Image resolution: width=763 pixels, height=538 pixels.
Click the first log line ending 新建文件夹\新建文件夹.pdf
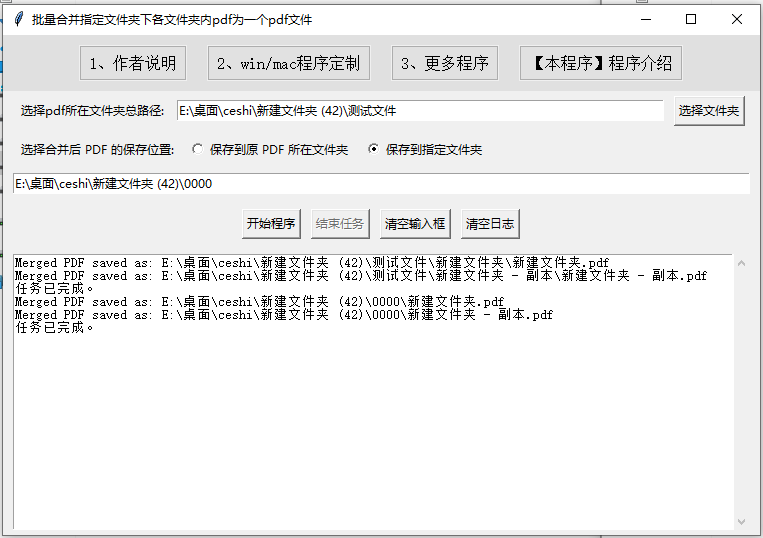pos(312,263)
